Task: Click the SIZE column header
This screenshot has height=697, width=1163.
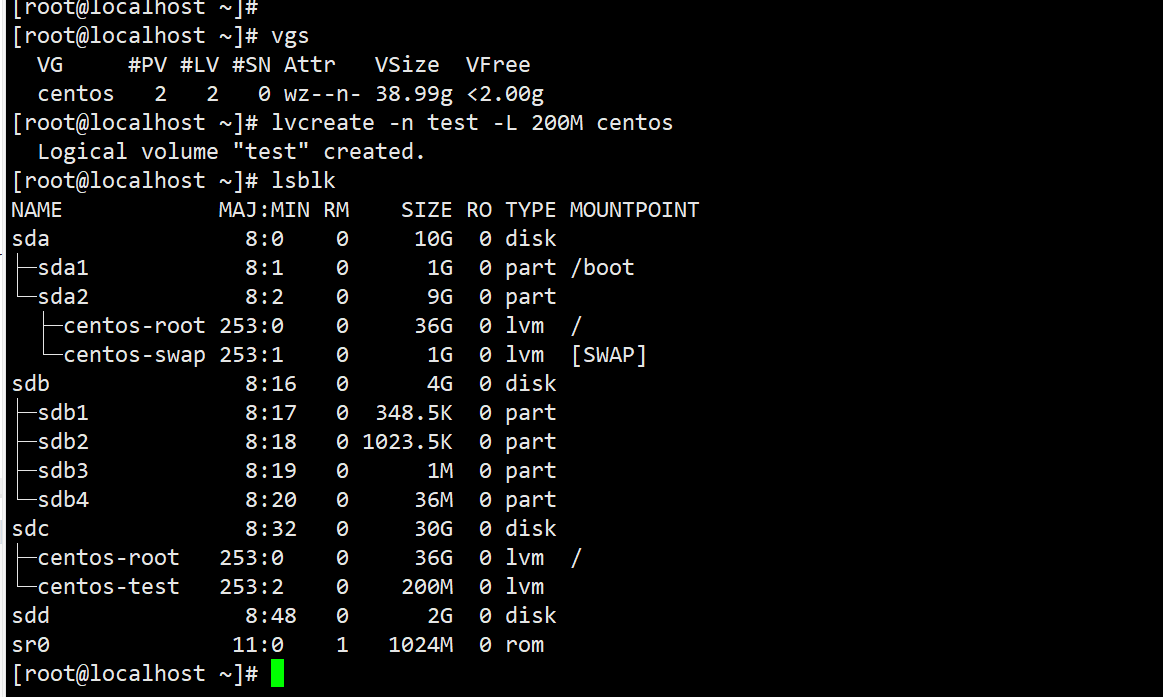Action: tap(426, 210)
